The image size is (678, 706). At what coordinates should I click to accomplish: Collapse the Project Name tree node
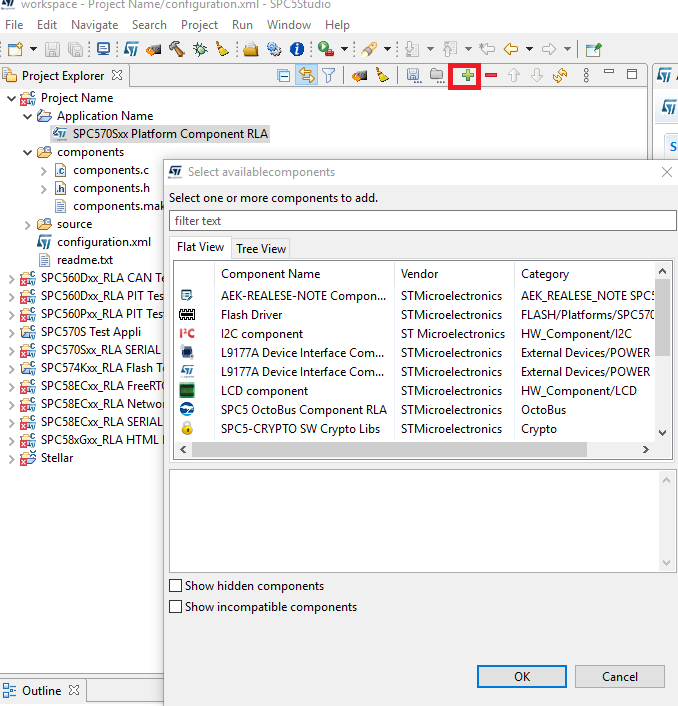[x=12, y=98]
